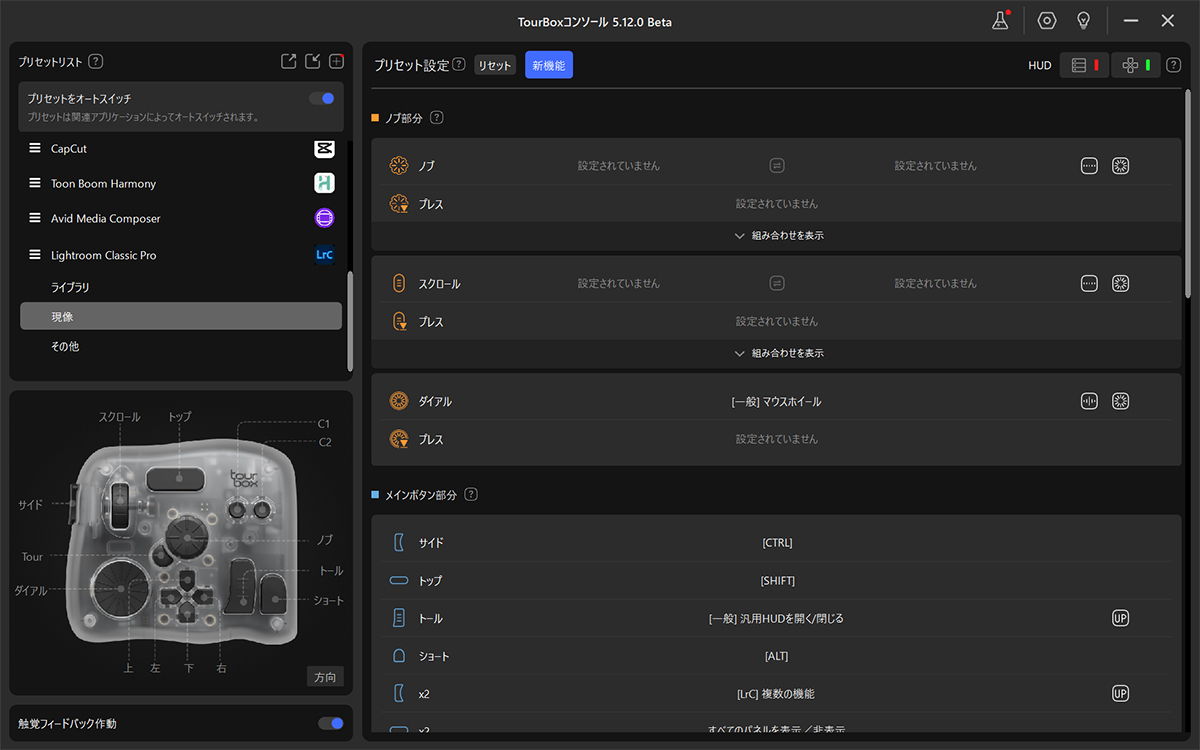Click the swap icon in ノブ row
The image size is (1200, 750).
click(777, 166)
